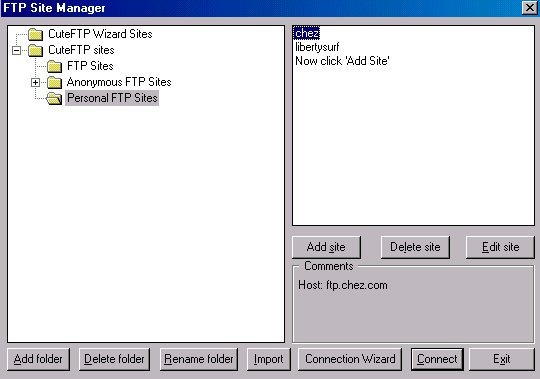Select the libertysurf site entry

pos(317,47)
